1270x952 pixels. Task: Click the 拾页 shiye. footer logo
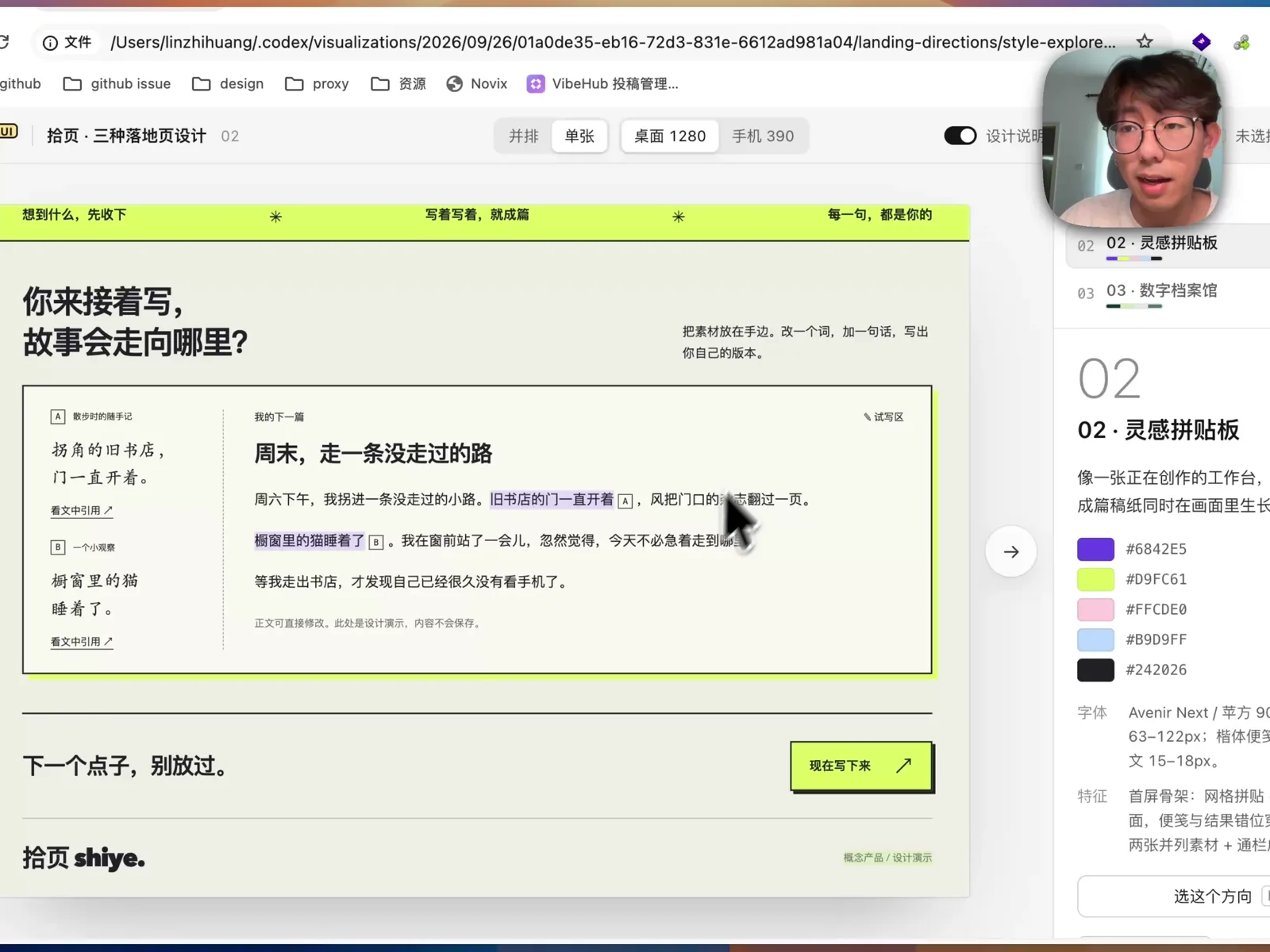[83, 858]
